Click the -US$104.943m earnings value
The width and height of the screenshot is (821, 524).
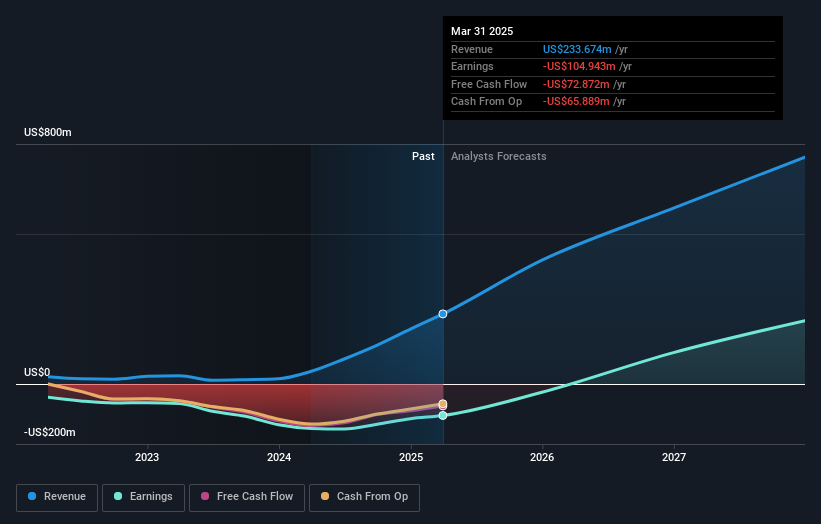[x=579, y=66]
